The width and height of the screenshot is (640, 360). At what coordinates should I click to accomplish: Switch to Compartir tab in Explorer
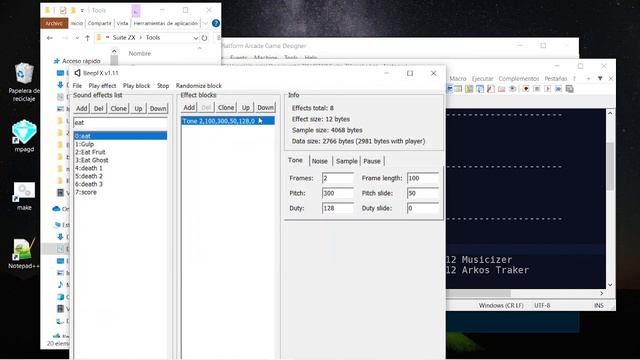click(x=99, y=23)
